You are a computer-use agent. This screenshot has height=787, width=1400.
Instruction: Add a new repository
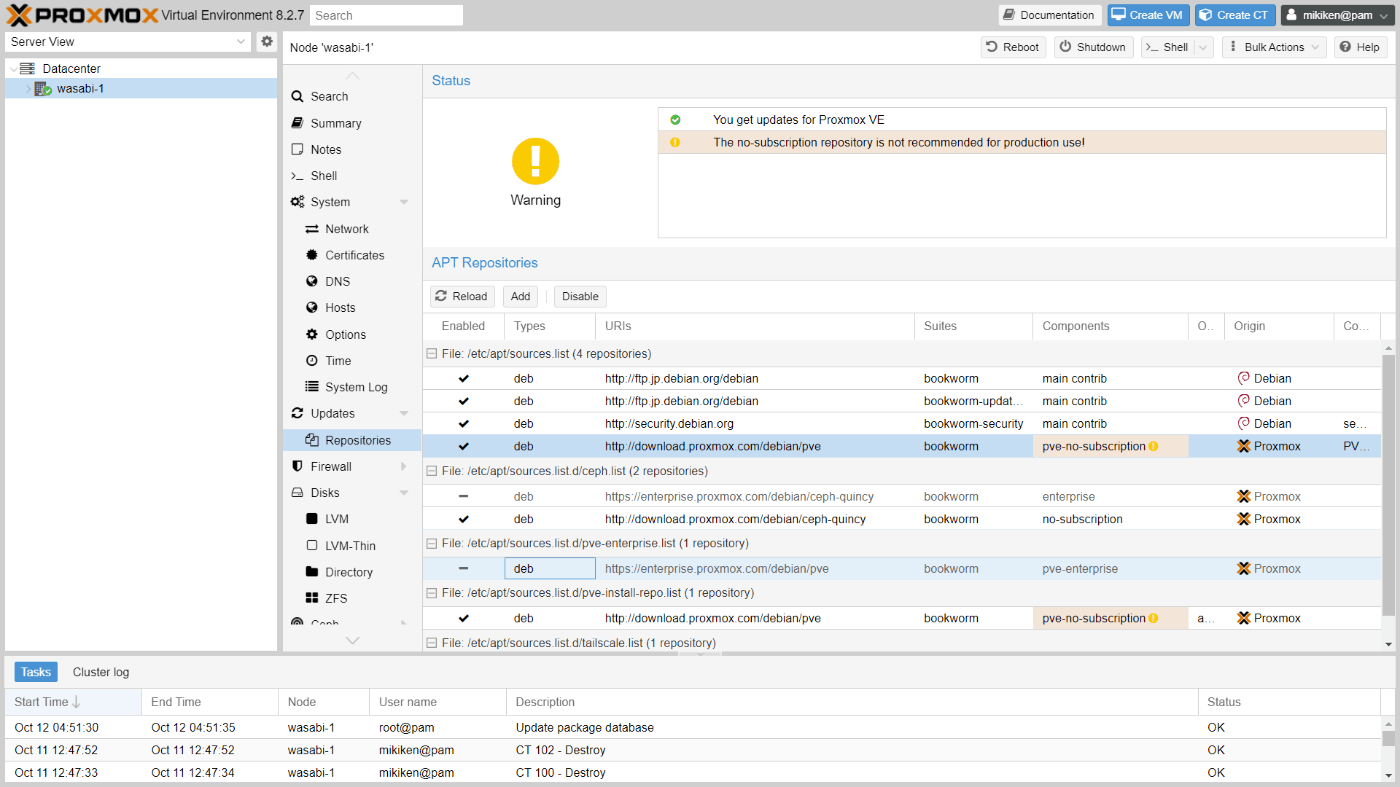click(521, 297)
